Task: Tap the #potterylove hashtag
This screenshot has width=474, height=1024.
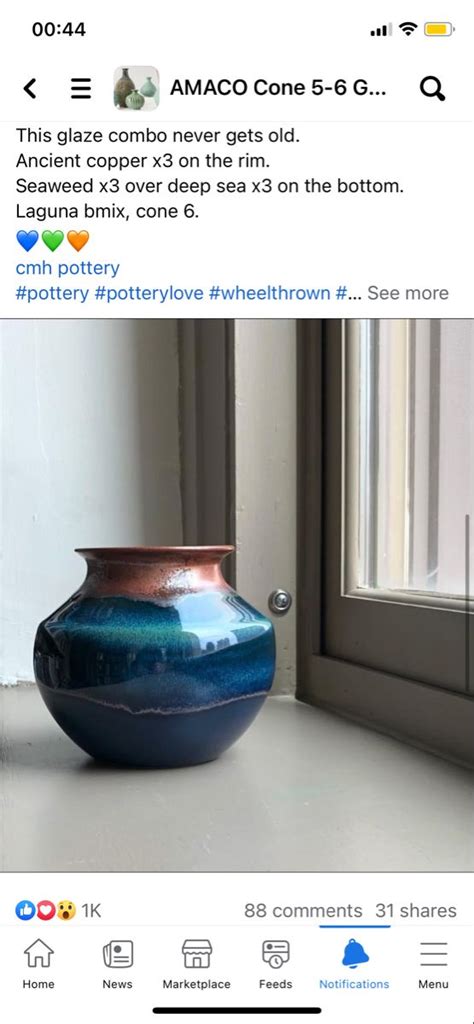Action: click(149, 293)
